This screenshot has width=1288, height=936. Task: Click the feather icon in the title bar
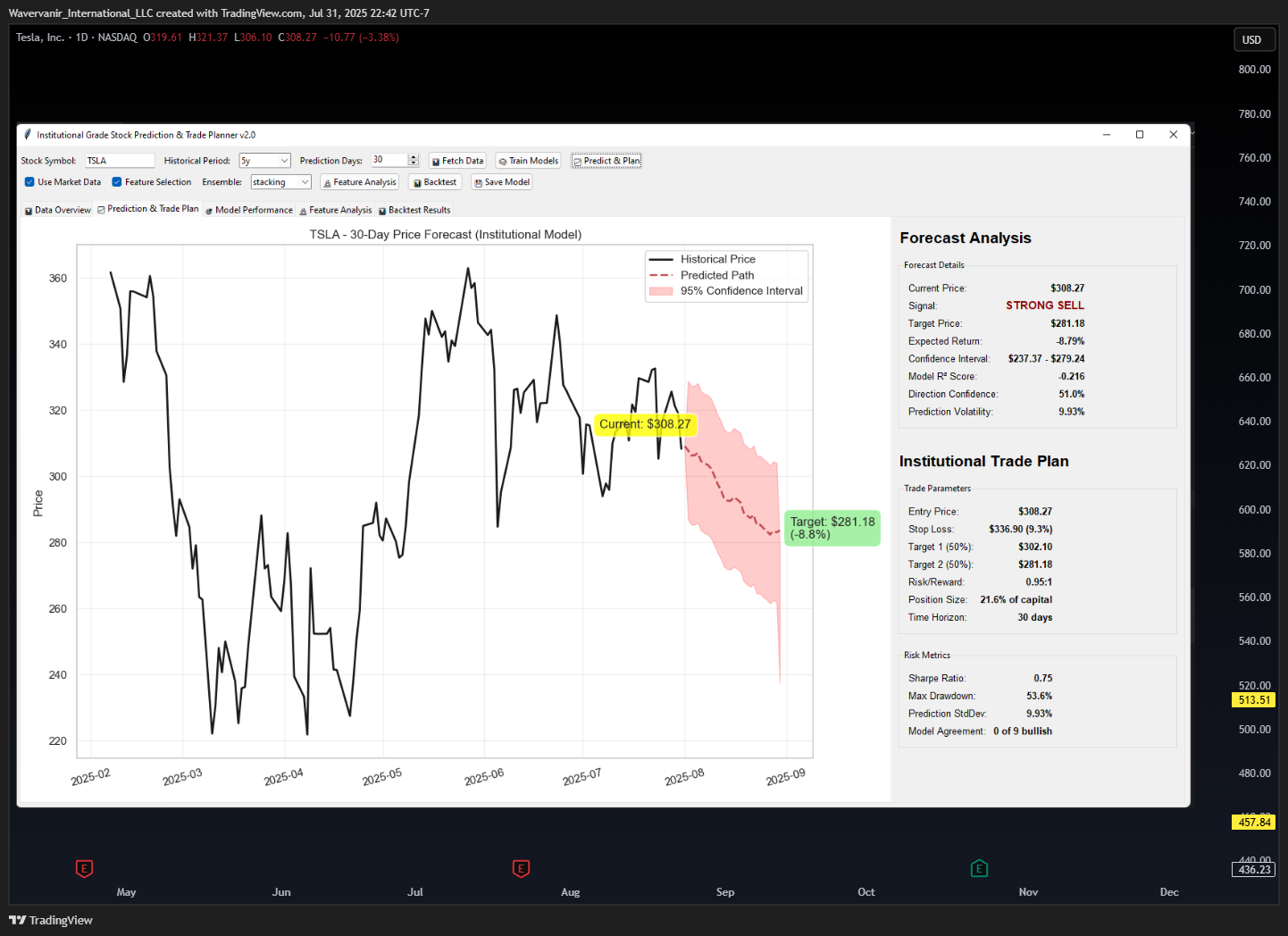point(28,135)
